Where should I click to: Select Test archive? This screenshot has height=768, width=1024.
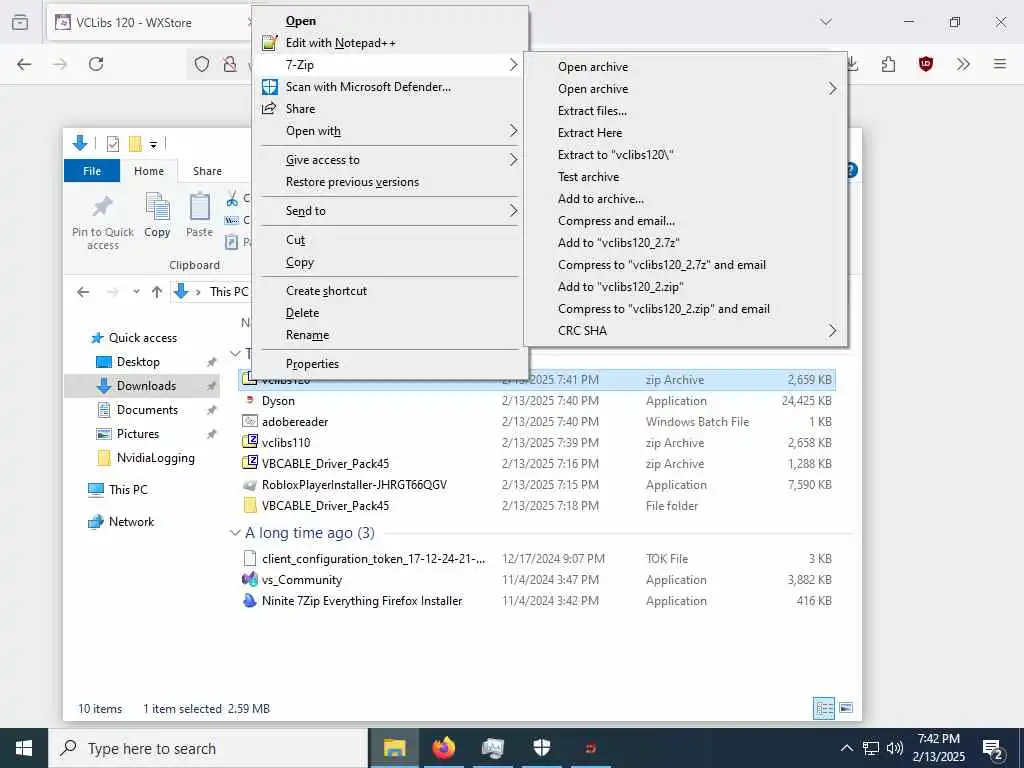(686, 177)
